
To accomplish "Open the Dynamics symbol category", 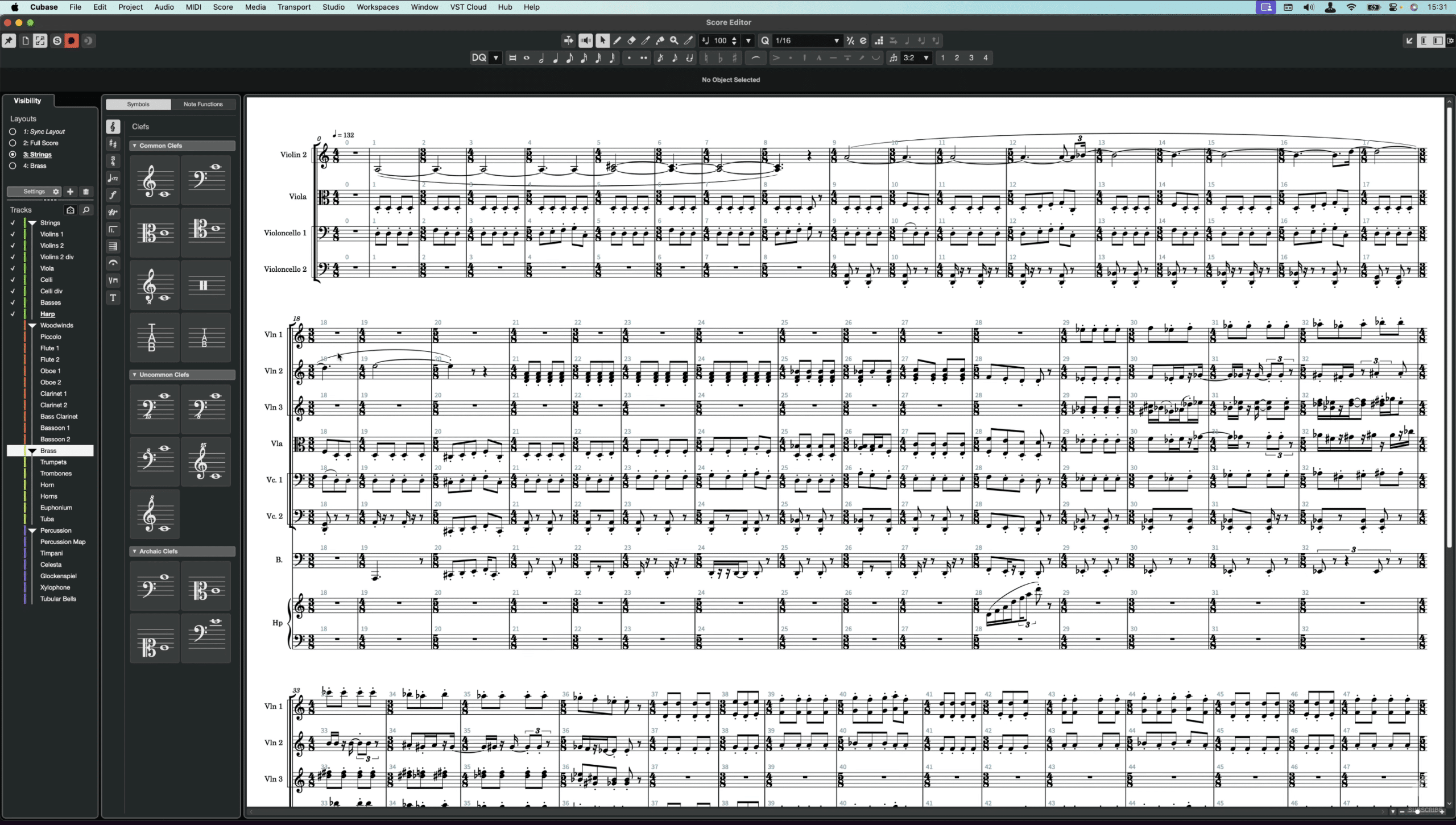I will (x=113, y=195).
